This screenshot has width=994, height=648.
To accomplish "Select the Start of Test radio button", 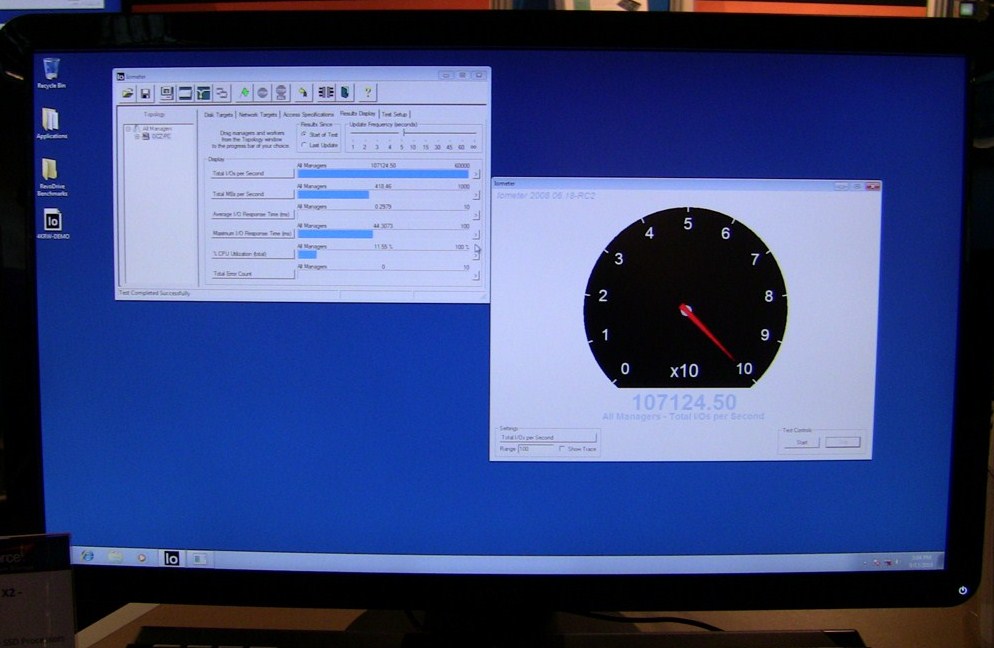I will point(304,134).
